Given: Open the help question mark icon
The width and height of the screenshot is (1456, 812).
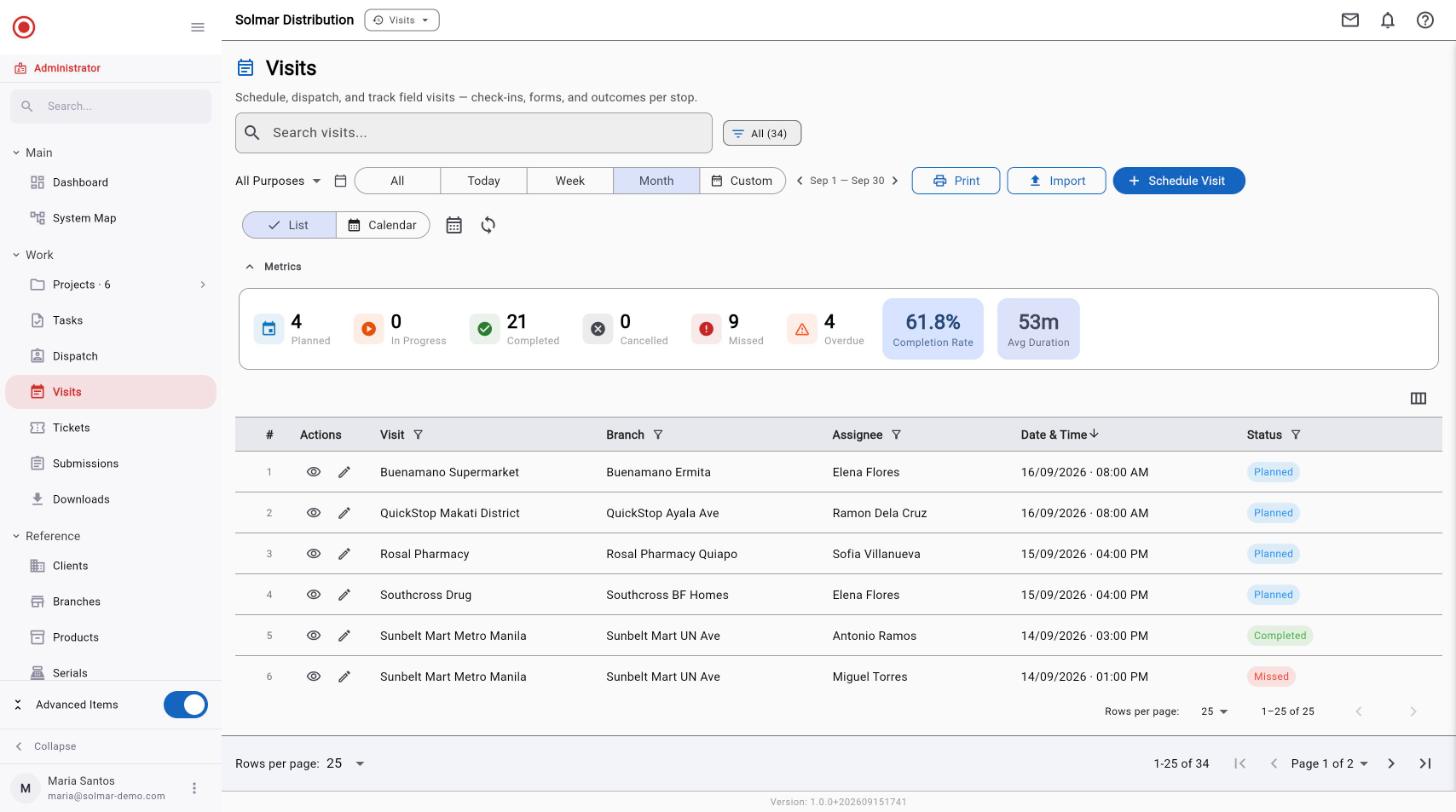Looking at the screenshot, I should point(1425,20).
